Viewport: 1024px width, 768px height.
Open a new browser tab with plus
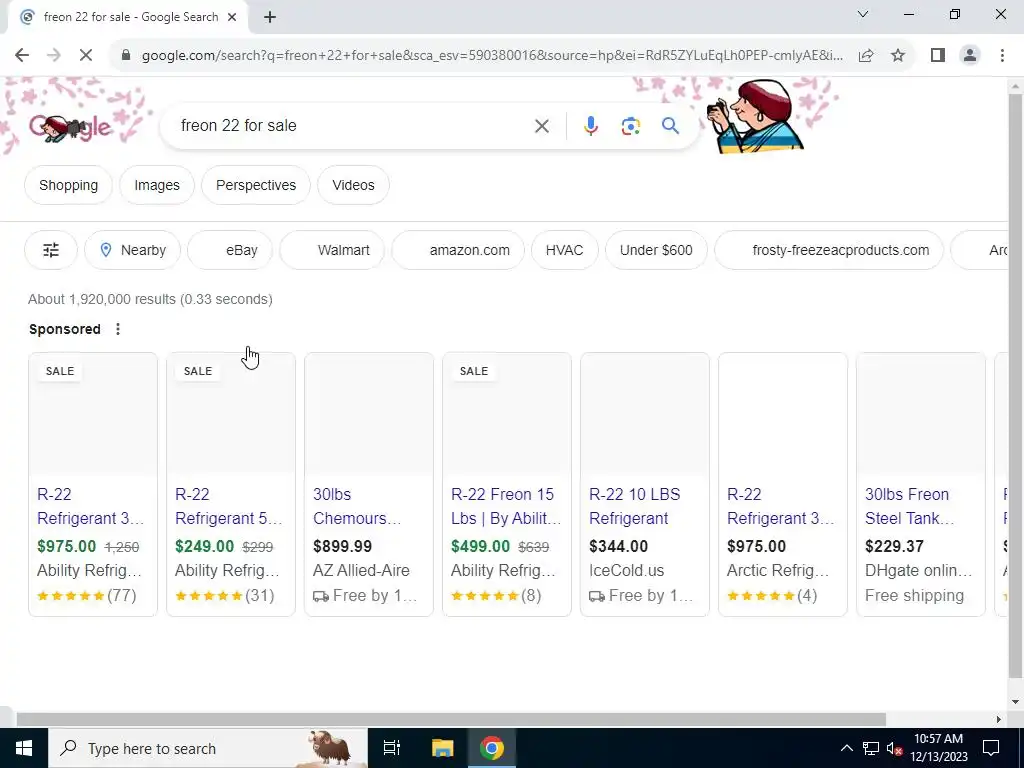pos(270,18)
